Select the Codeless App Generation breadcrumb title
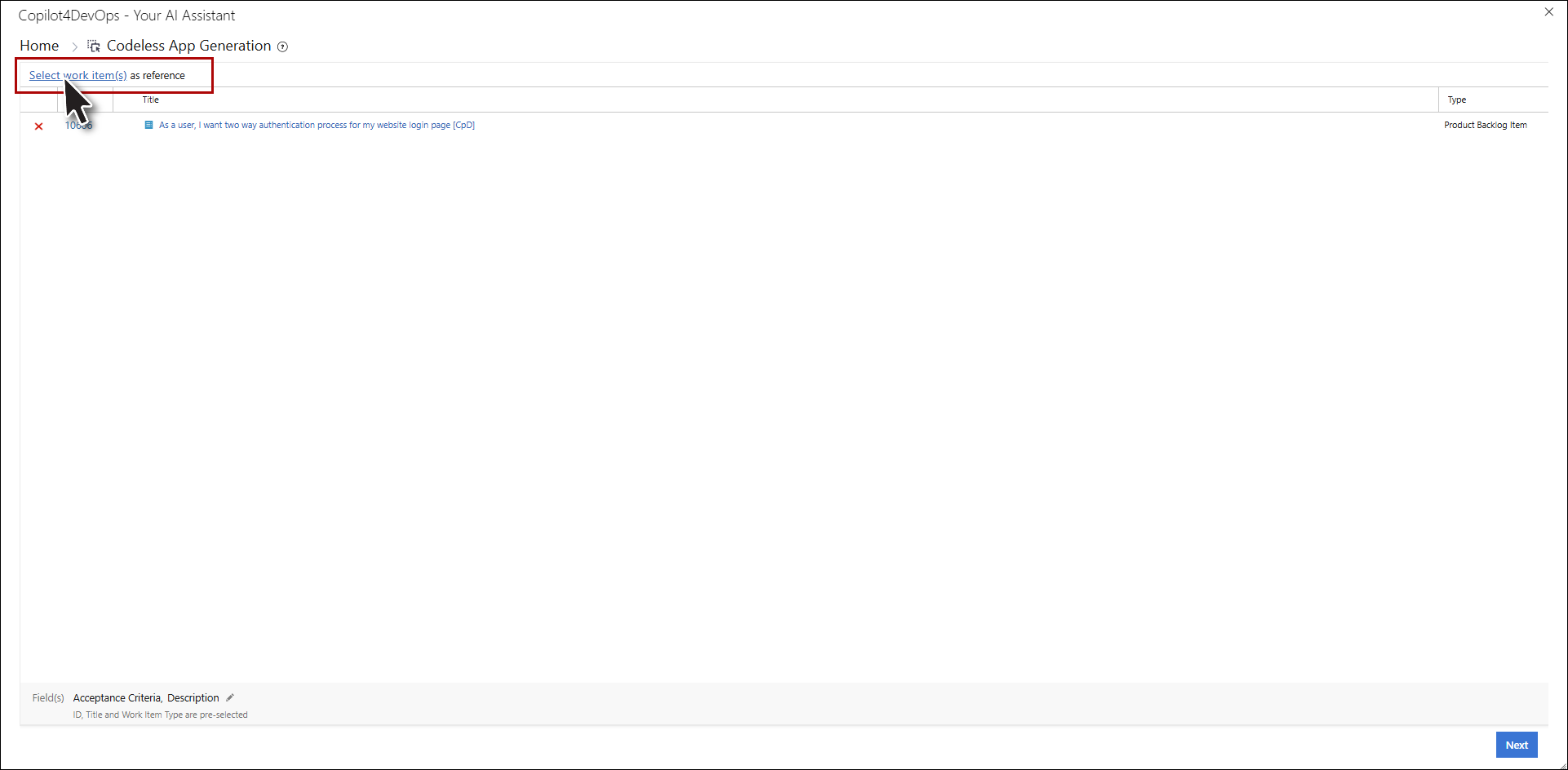The height and width of the screenshot is (770, 1568). pyautogui.click(x=188, y=46)
